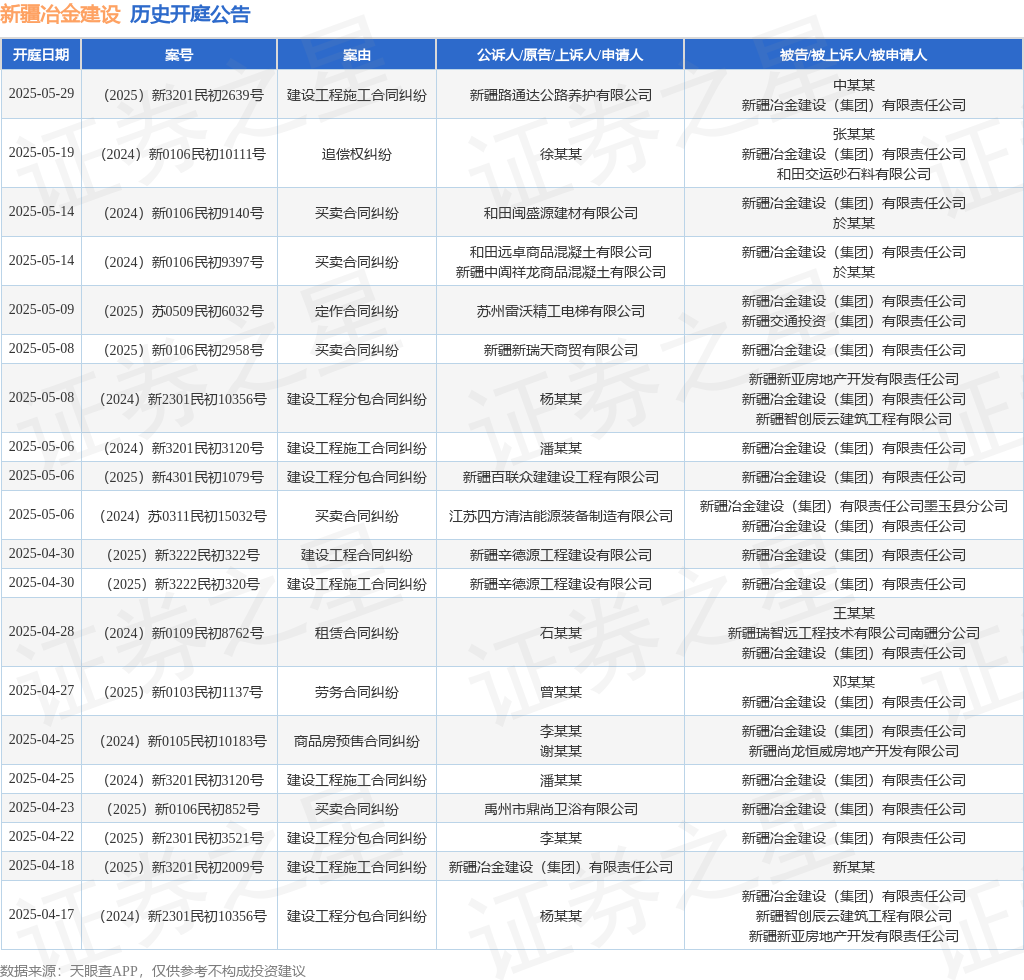Image resolution: width=1024 pixels, height=980 pixels.
Task: Click the 公诉人/原告/上诉人/申请人 column header
Action: pos(560,55)
